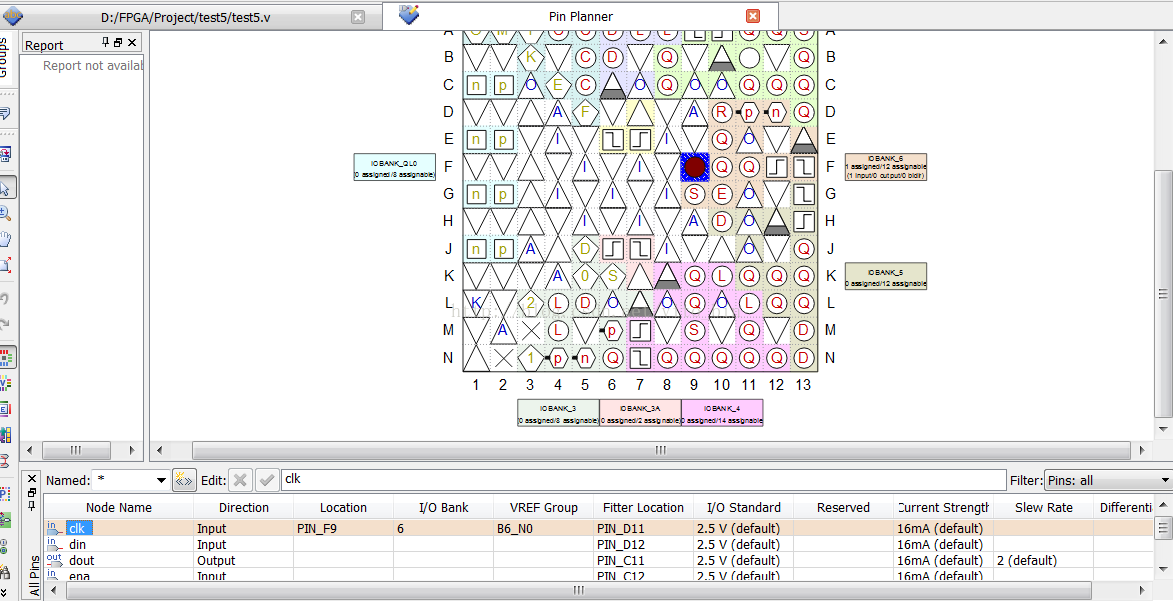
Task: Confirm the edit with the checkmark button
Action: point(267,480)
